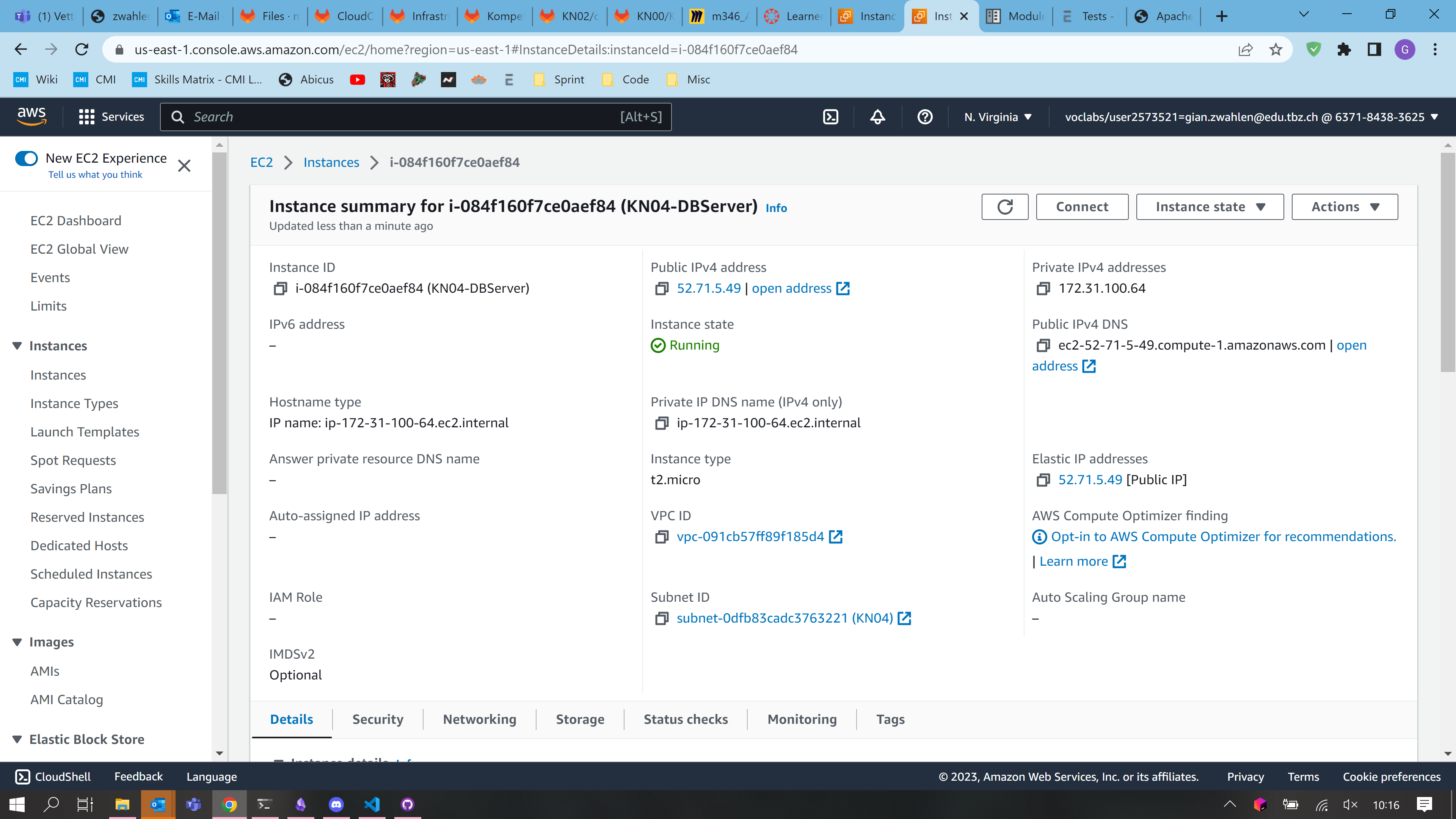Copy the private IPv4 address 172.31.100.64
The image size is (1456, 819).
1043,289
